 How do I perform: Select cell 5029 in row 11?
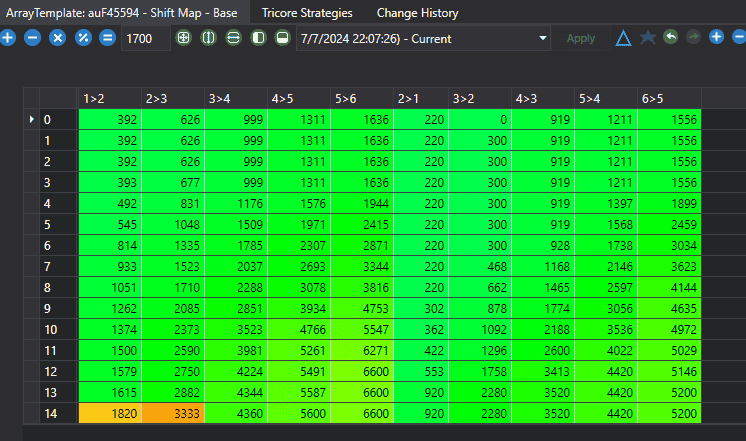[x=669, y=351]
